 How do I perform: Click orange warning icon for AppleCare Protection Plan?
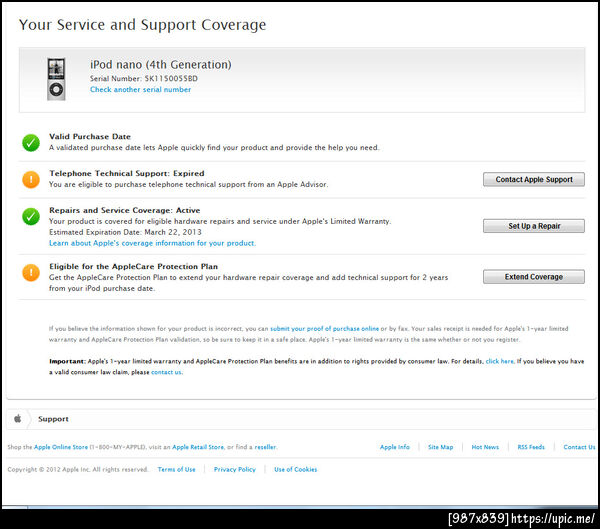31,271
